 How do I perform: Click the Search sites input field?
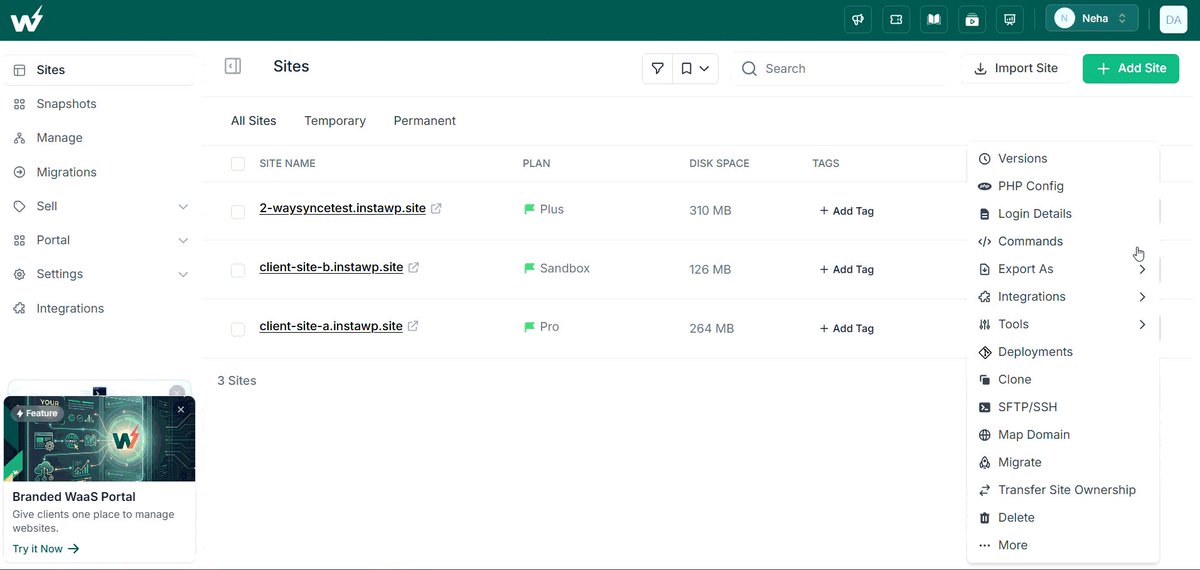click(840, 69)
